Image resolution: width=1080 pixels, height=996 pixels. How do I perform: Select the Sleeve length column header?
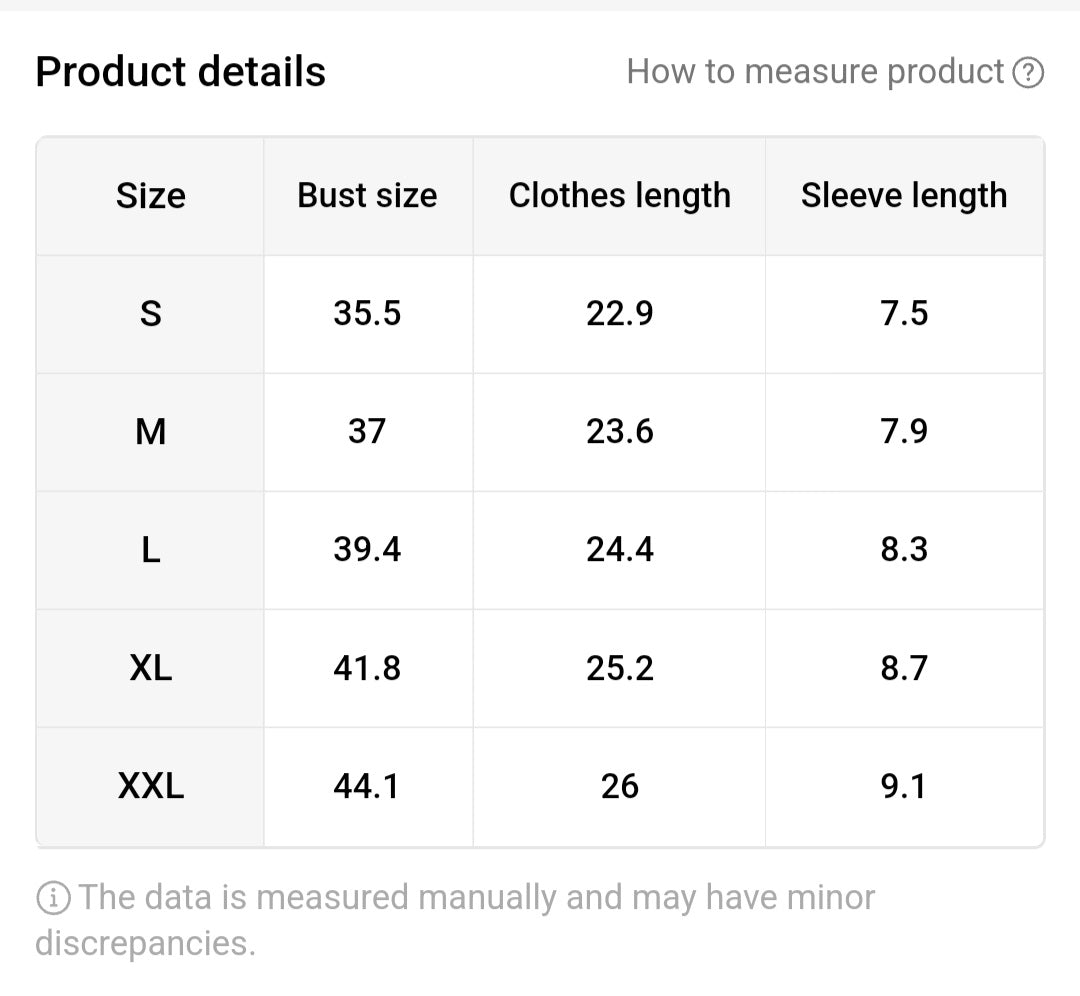[904, 196]
